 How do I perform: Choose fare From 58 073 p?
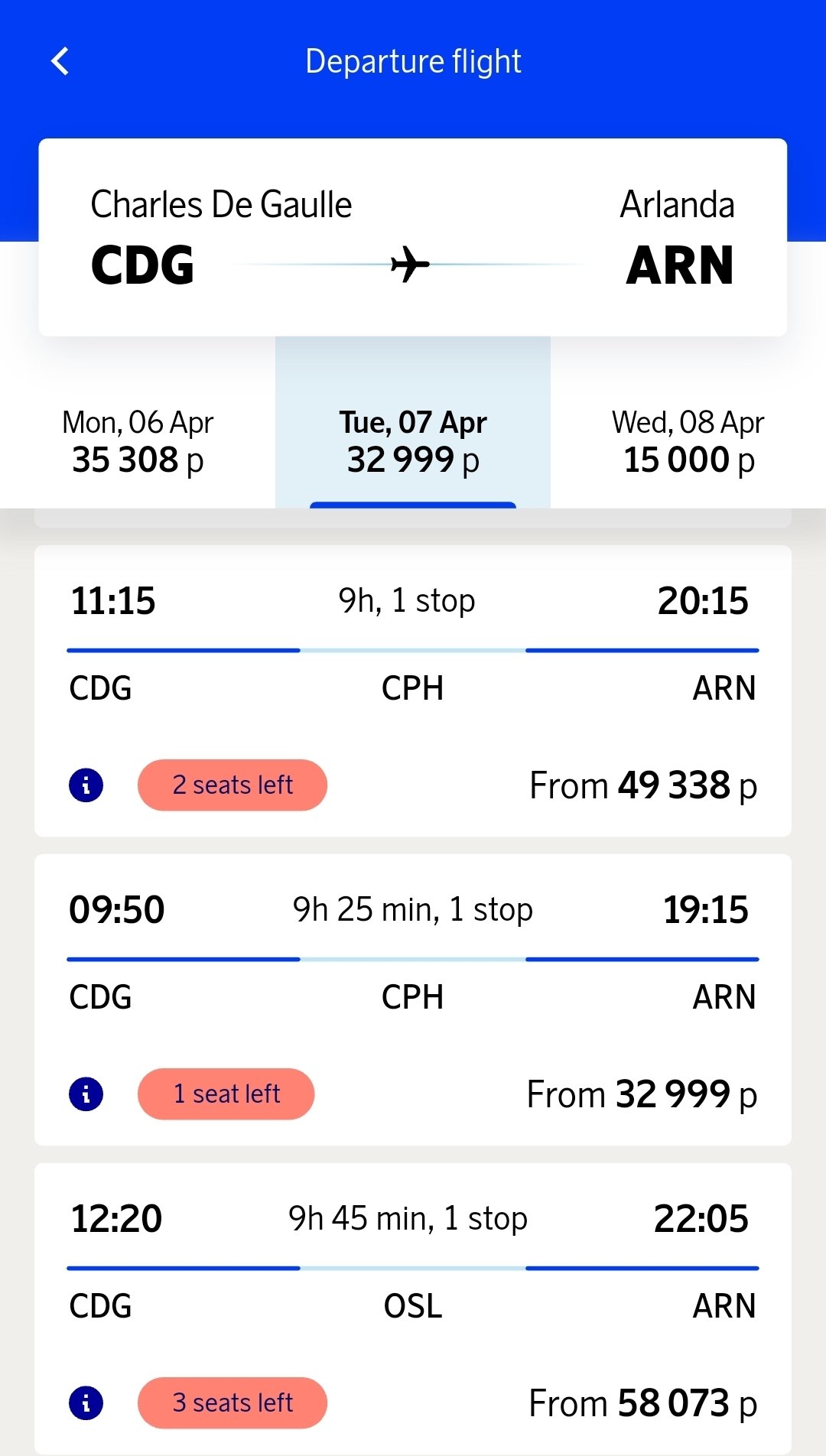tap(643, 1403)
